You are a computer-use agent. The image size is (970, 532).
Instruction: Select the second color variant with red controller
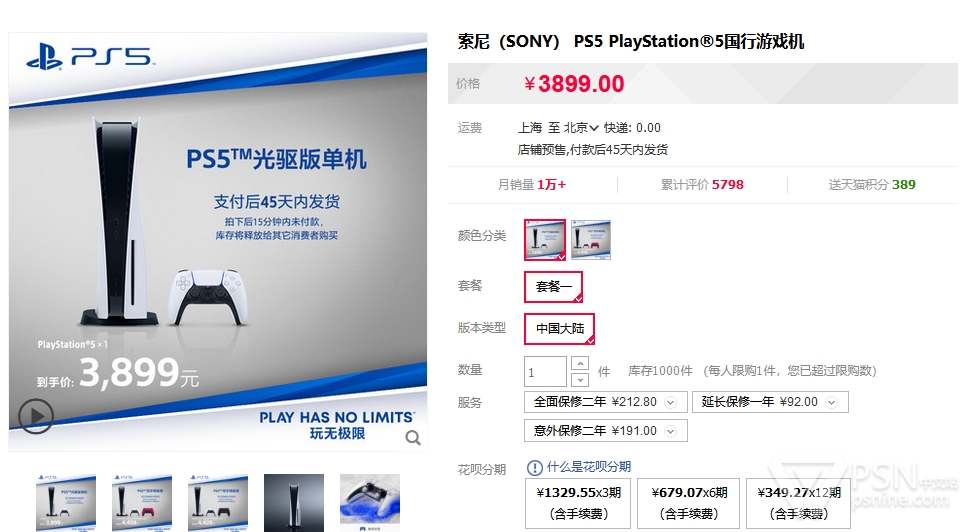591,239
